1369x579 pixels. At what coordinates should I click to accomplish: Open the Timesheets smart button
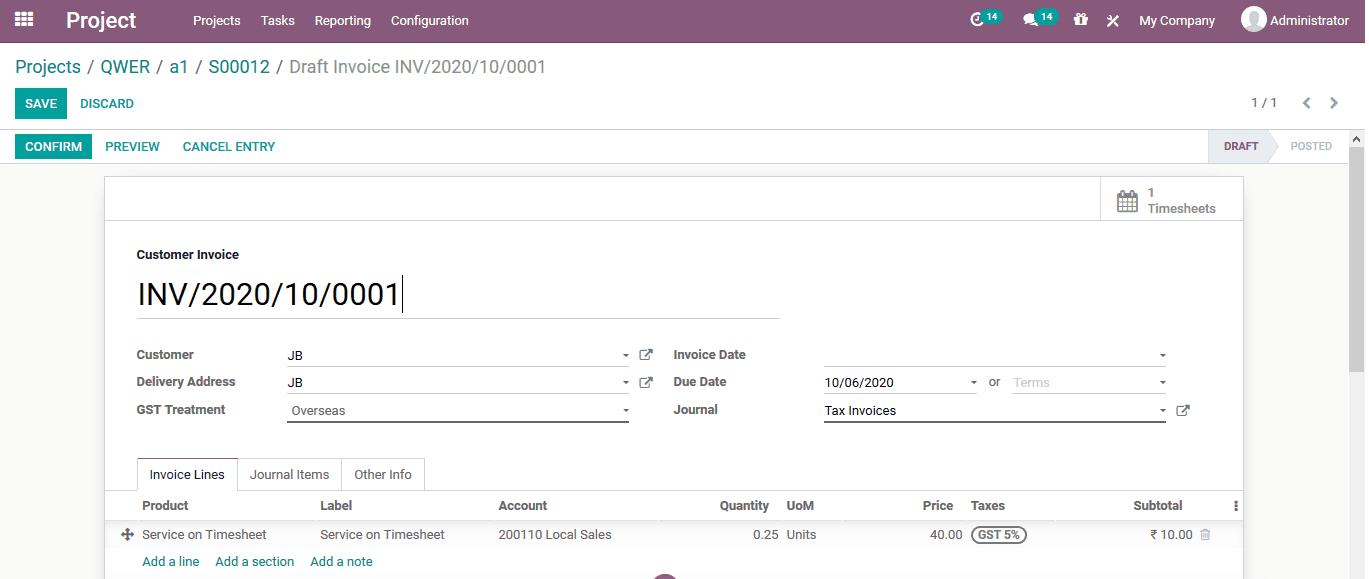pyautogui.click(x=1170, y=199)
